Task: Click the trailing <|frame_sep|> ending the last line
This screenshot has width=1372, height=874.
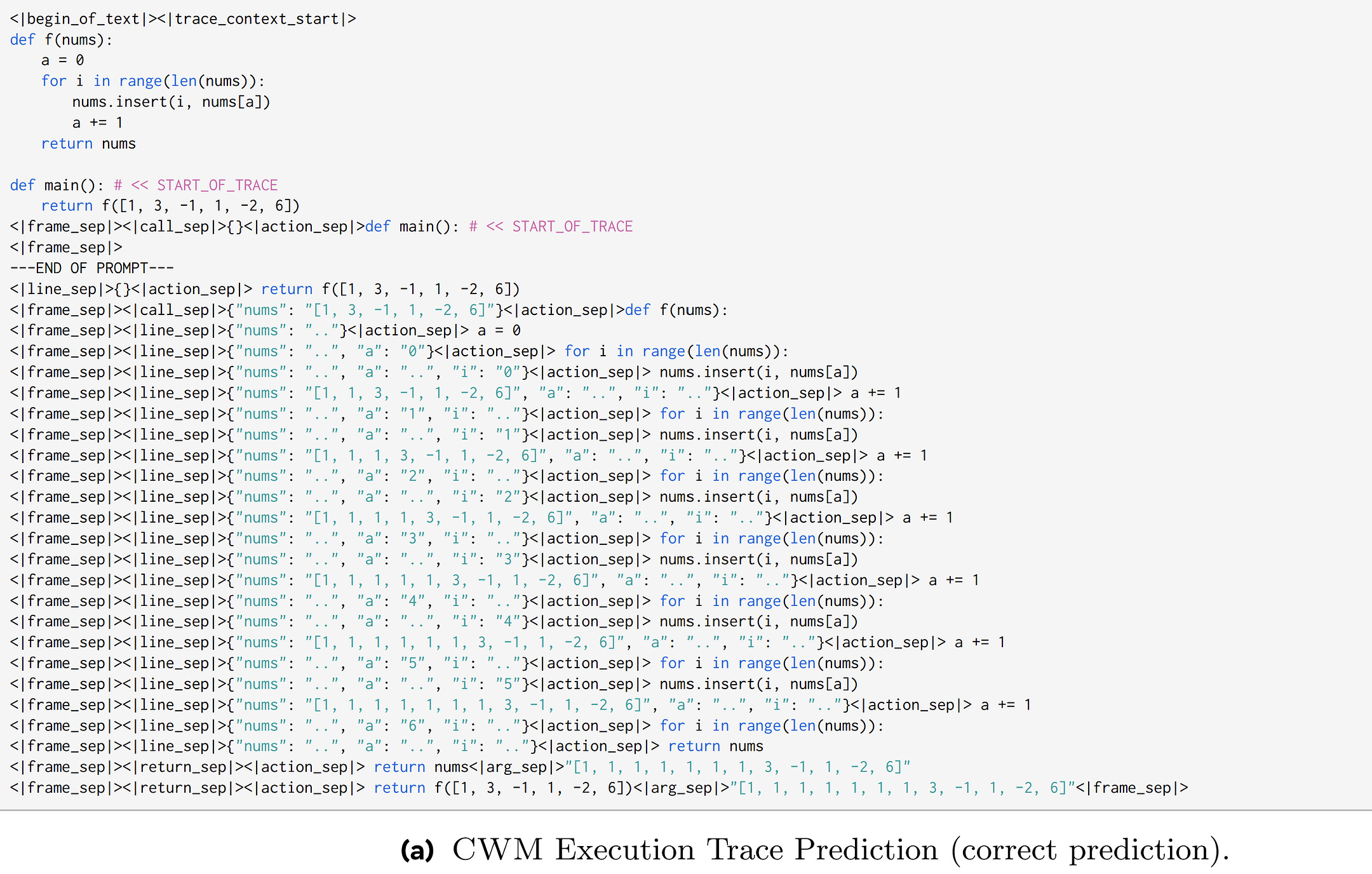Action: pos(1132,788)
